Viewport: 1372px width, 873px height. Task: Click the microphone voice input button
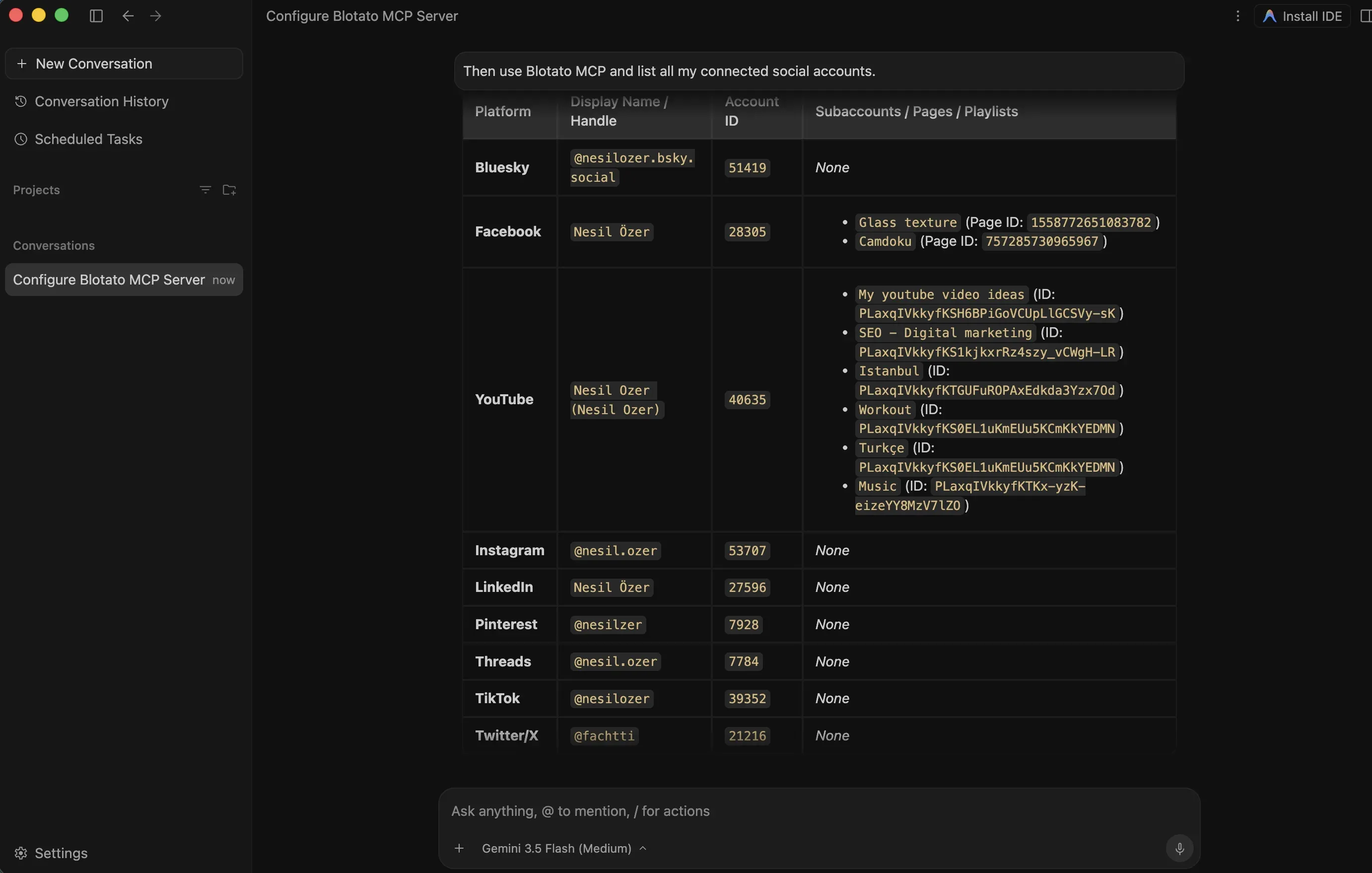pos(1179,848)
